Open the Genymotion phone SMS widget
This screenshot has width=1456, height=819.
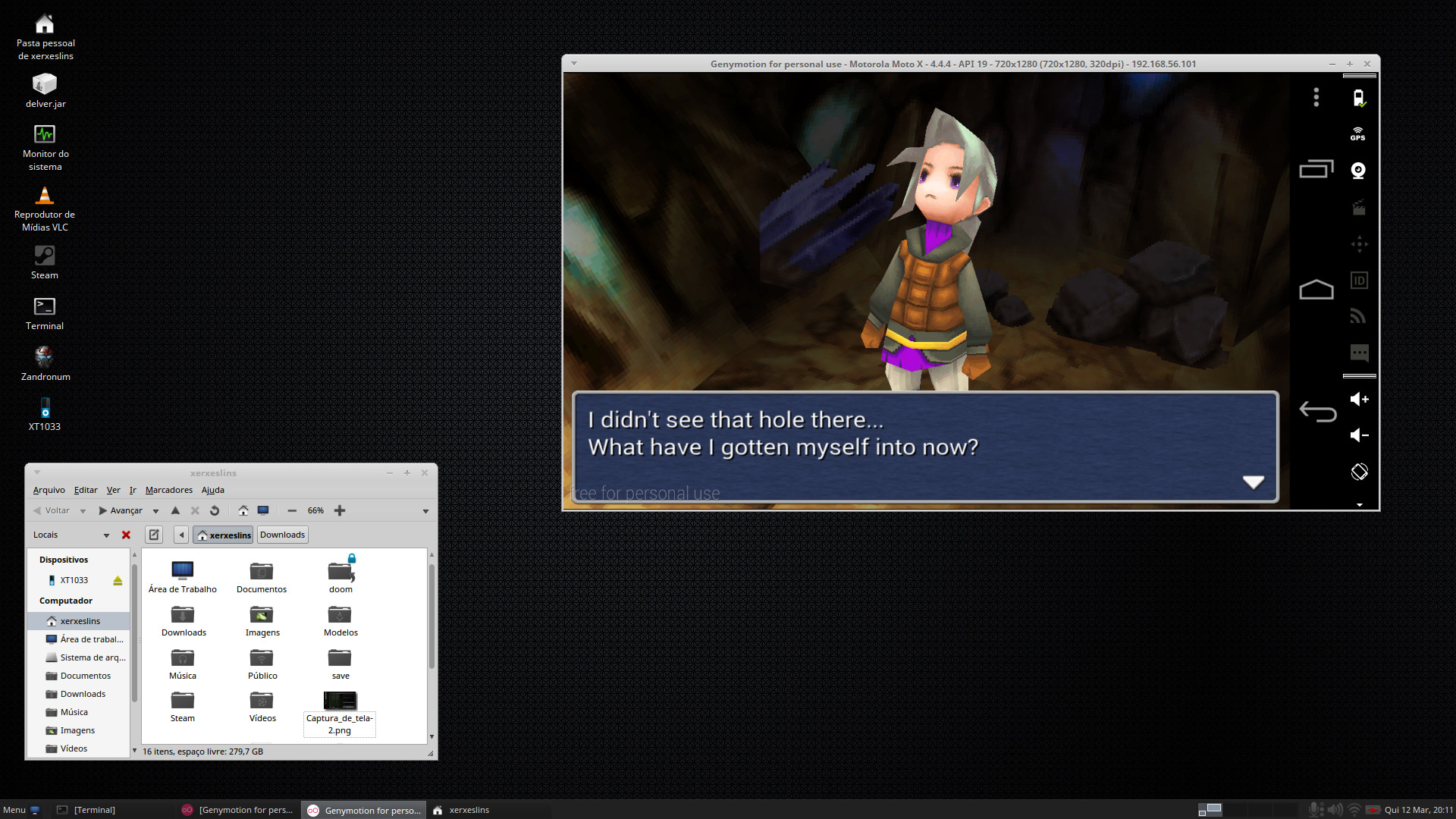(1359, 353)
